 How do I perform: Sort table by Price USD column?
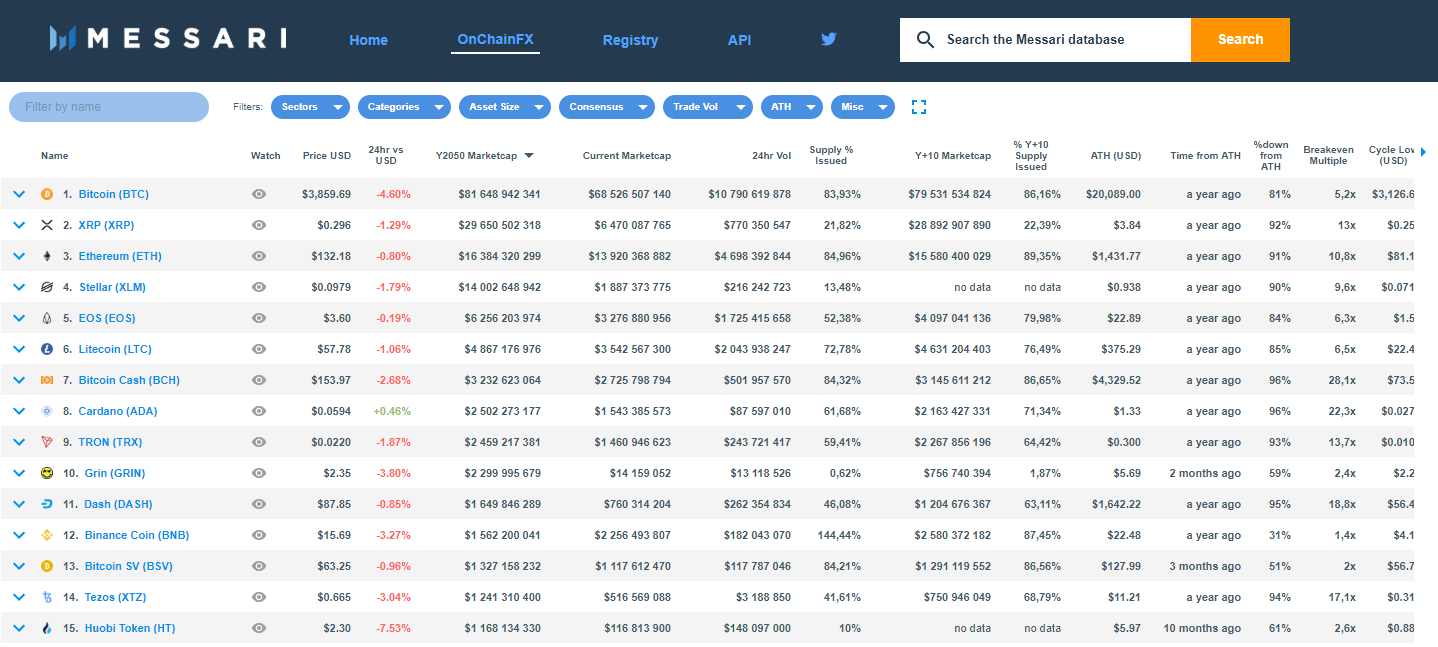[327, 155]
